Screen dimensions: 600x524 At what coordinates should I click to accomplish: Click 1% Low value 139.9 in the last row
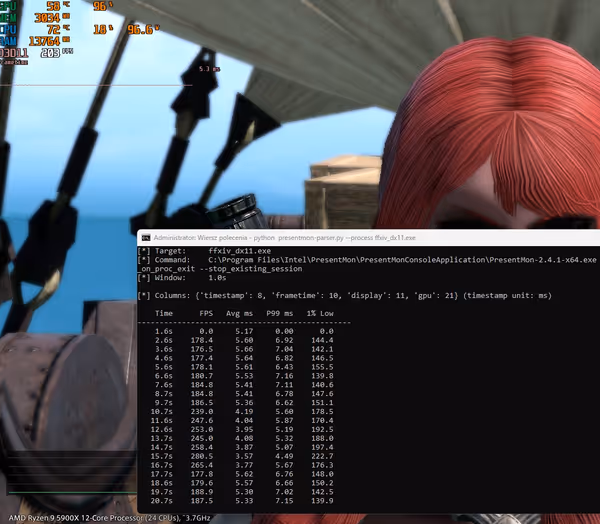pyautogui.click(x=322, y=501)
